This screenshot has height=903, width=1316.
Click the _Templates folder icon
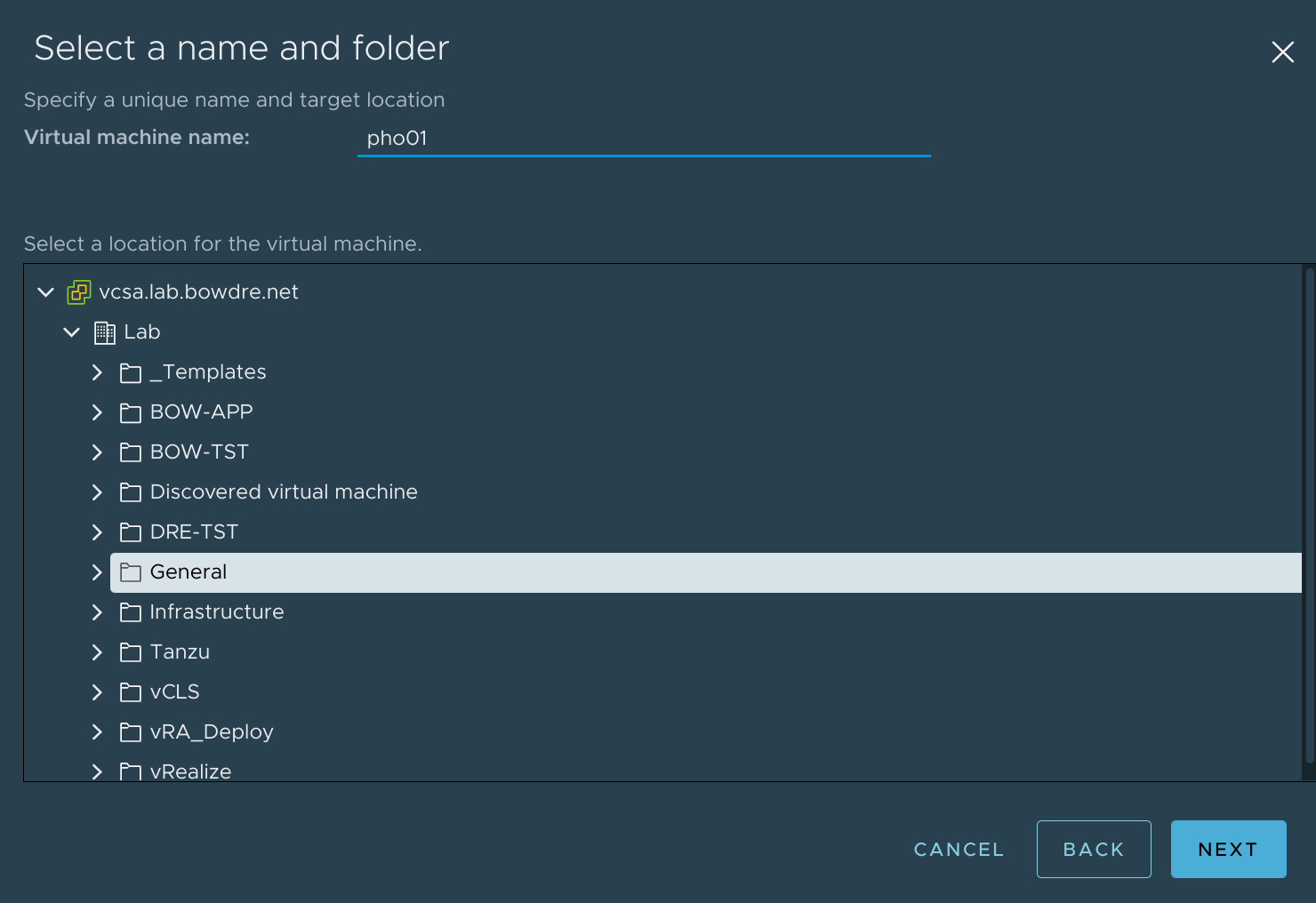(x=131, y=372)
